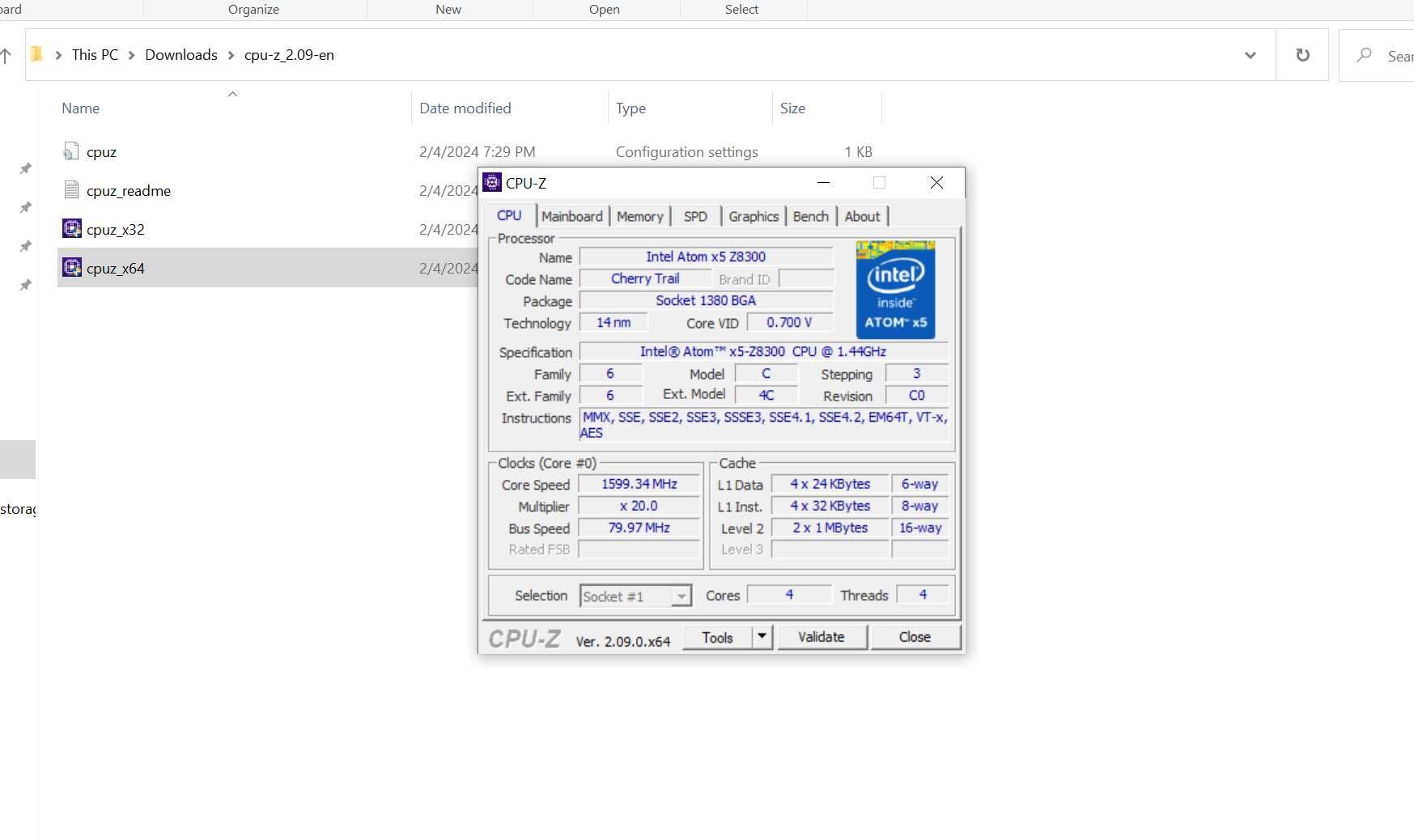This screenshot has height=840, width=1414.
Task: Click the L1 Data value 4 x 24 KBytes
Action: pyautogui.click(x=830, y=484)
